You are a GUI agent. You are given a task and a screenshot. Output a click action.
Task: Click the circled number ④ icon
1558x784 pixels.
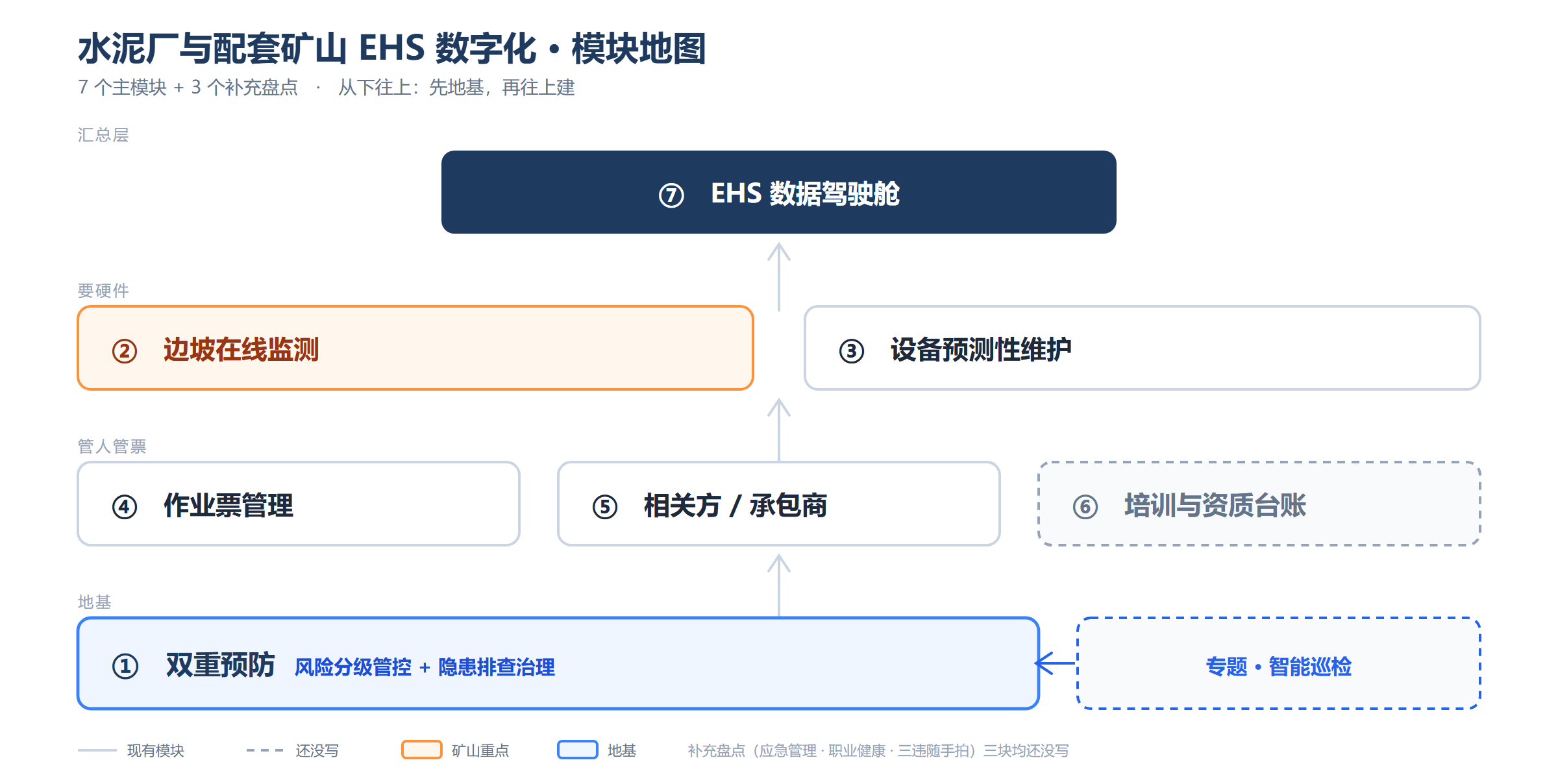pyautogui.click(x=125, y=507)
